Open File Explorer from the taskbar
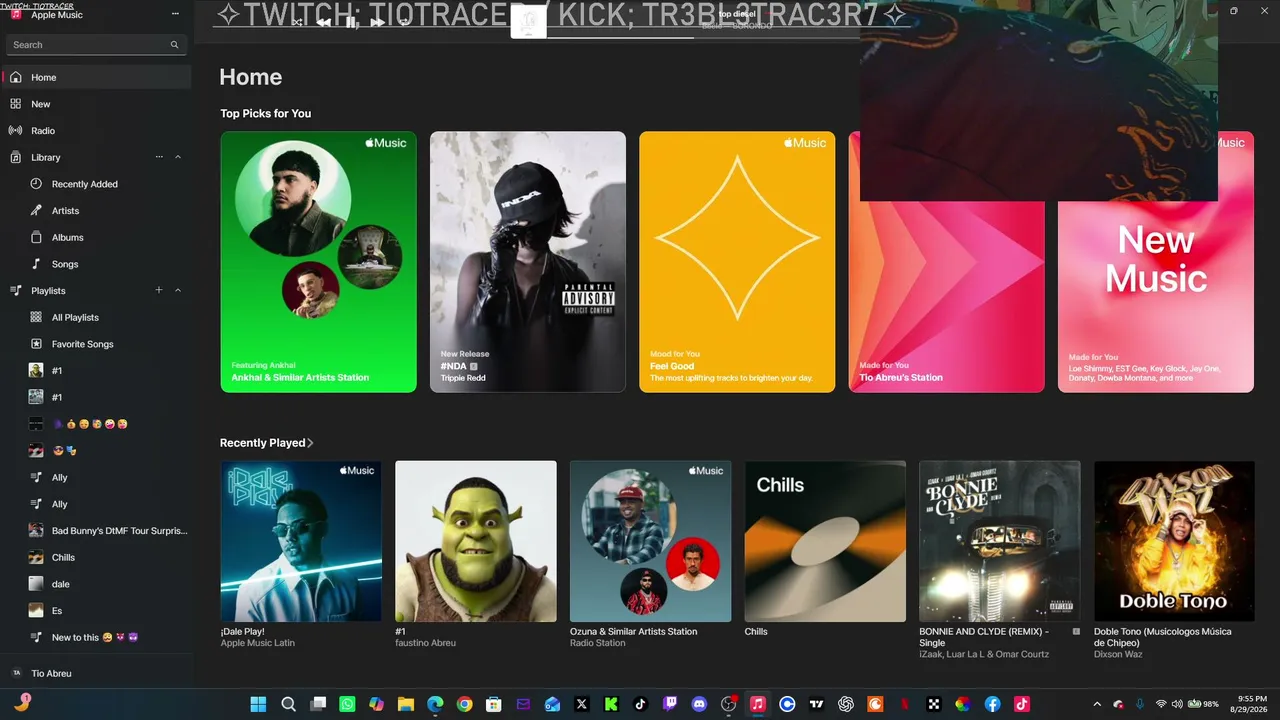1280x720 pixels. [405, 704]
